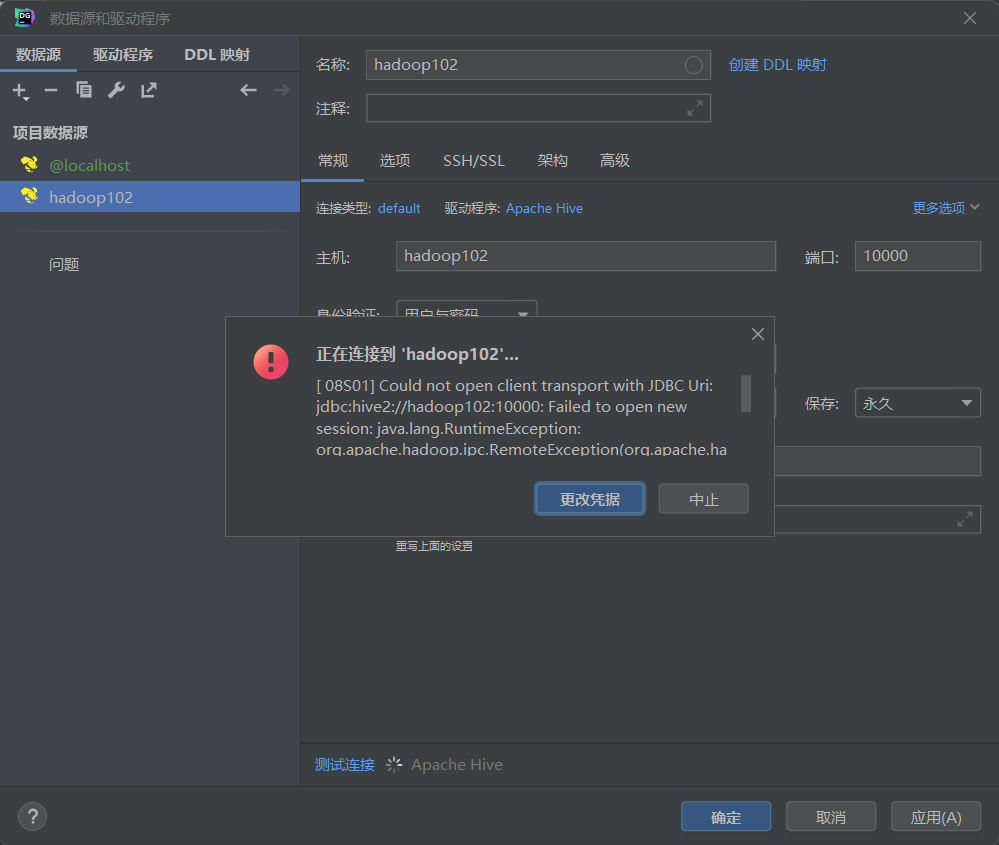The image size is (999, 845).
Task: Click the 主机 input field
Action: (586, 256)
